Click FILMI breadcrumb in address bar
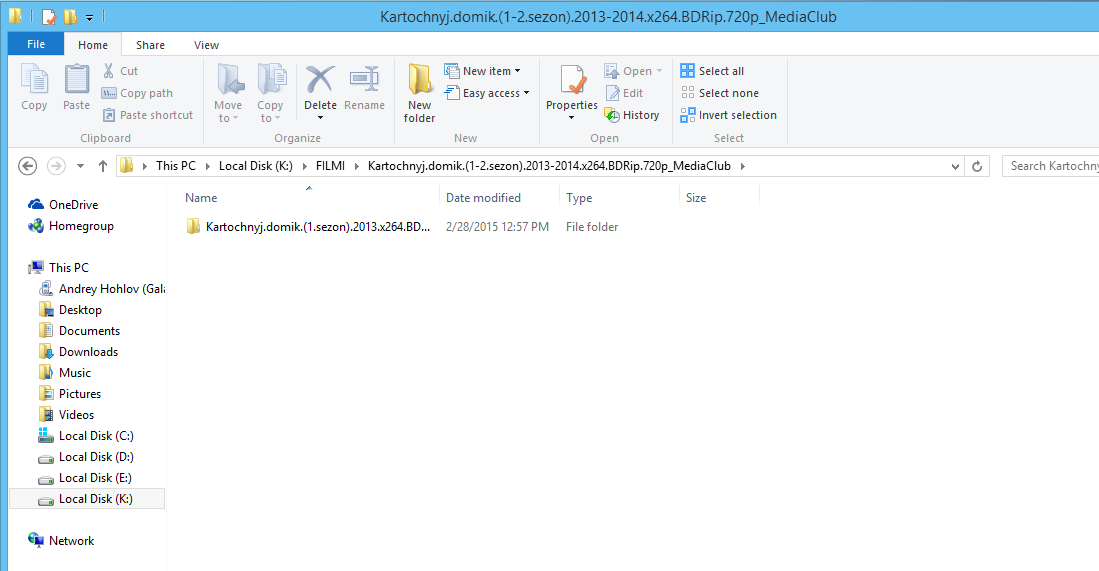The height and width of the screenshot is (571, 1099). pyautogui.click(x=330, y=166)
